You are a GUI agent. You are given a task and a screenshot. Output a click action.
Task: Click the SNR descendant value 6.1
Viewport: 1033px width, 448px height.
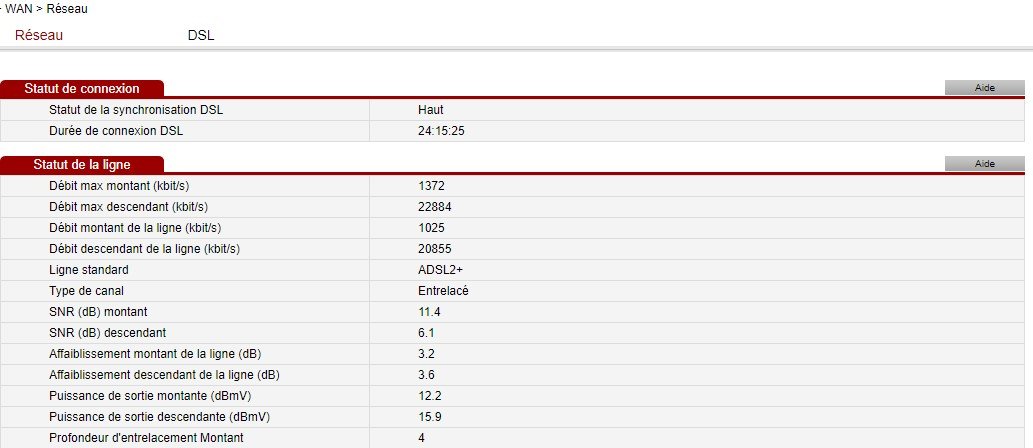tap(426, 333)
